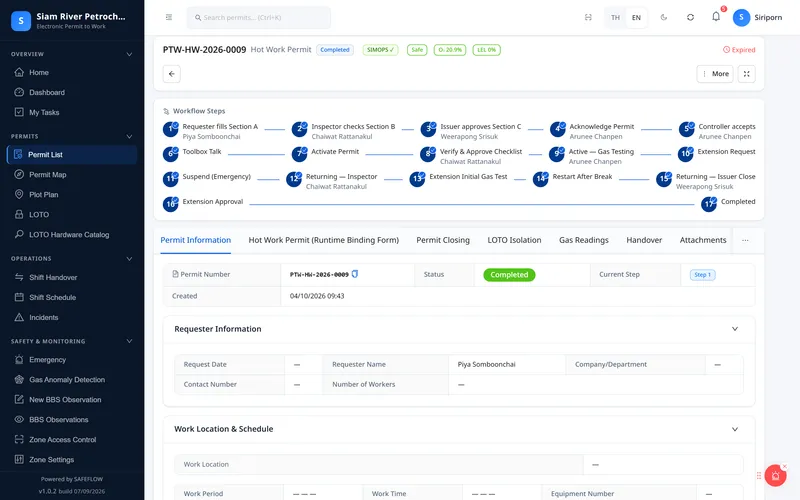800x500 pixels.
Task: Click the Step 1 tag
Action: [703, 274]
